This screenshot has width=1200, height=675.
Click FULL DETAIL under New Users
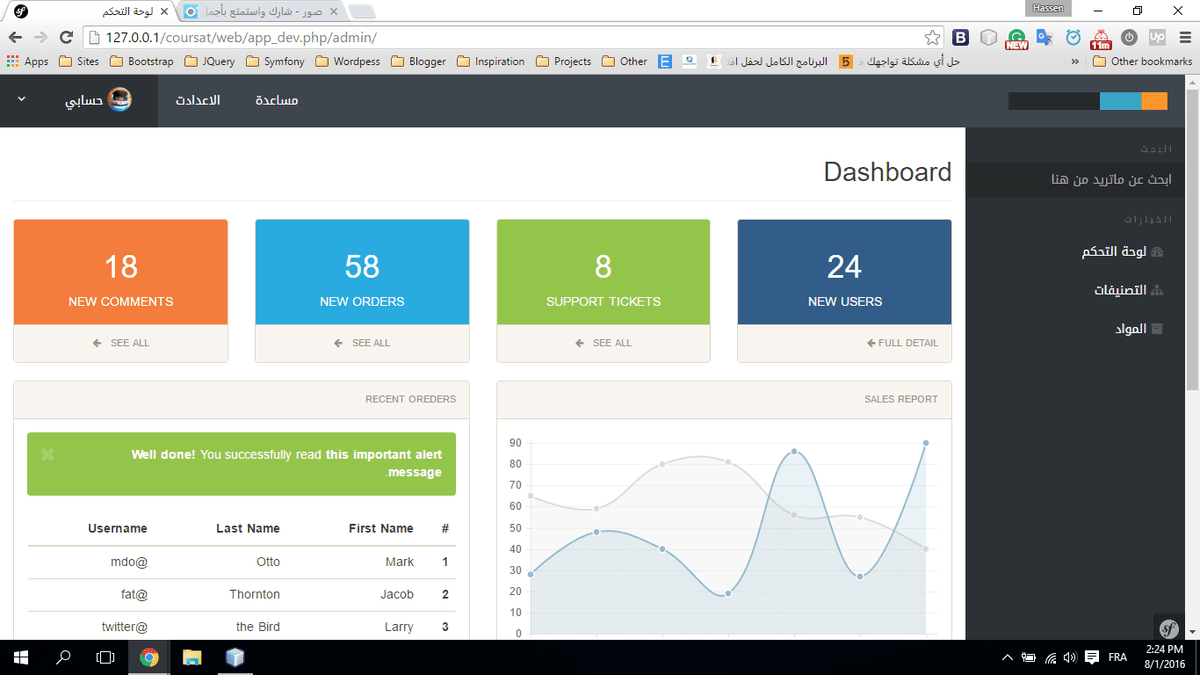tap(902, 343)
